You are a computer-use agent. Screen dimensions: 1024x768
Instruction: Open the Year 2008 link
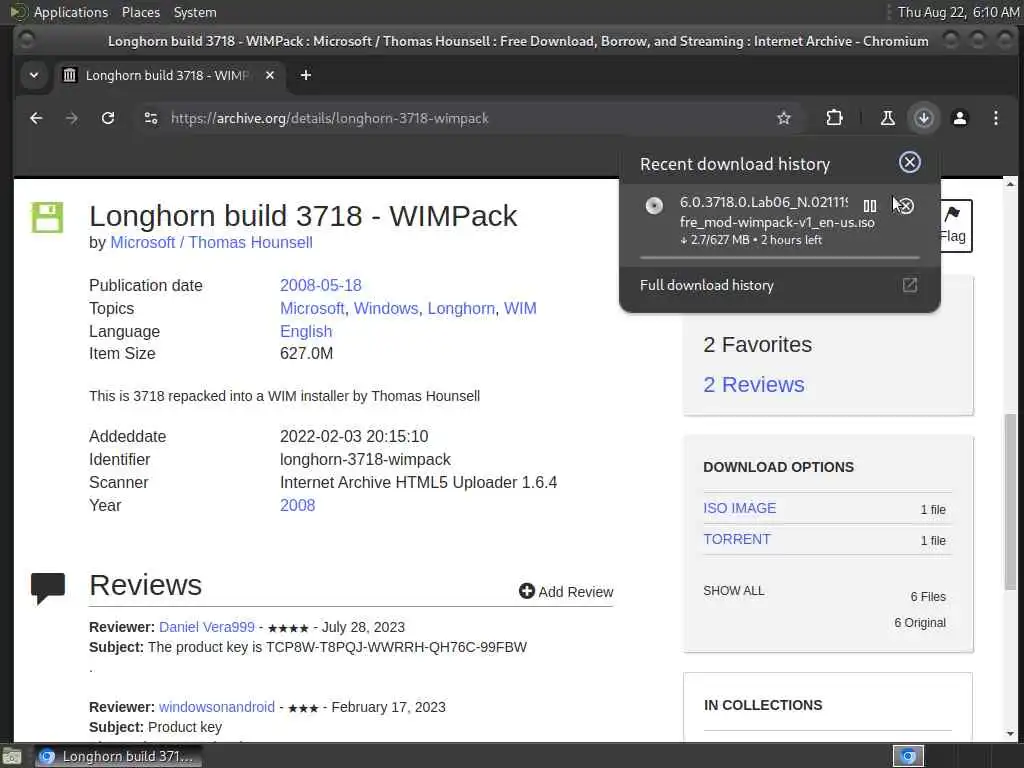(x=297, y=505)
